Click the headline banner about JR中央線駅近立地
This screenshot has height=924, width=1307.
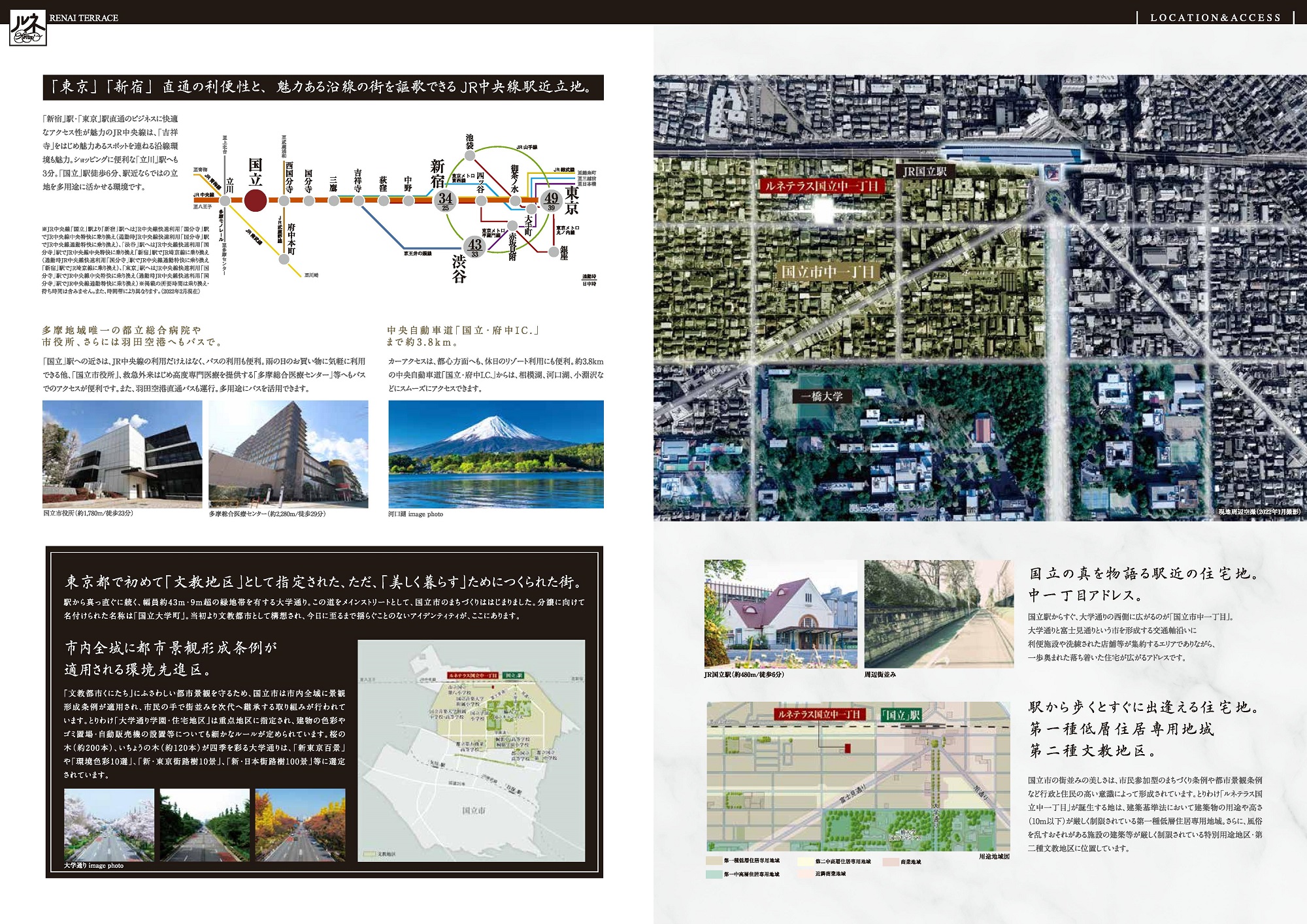point(323,87)
